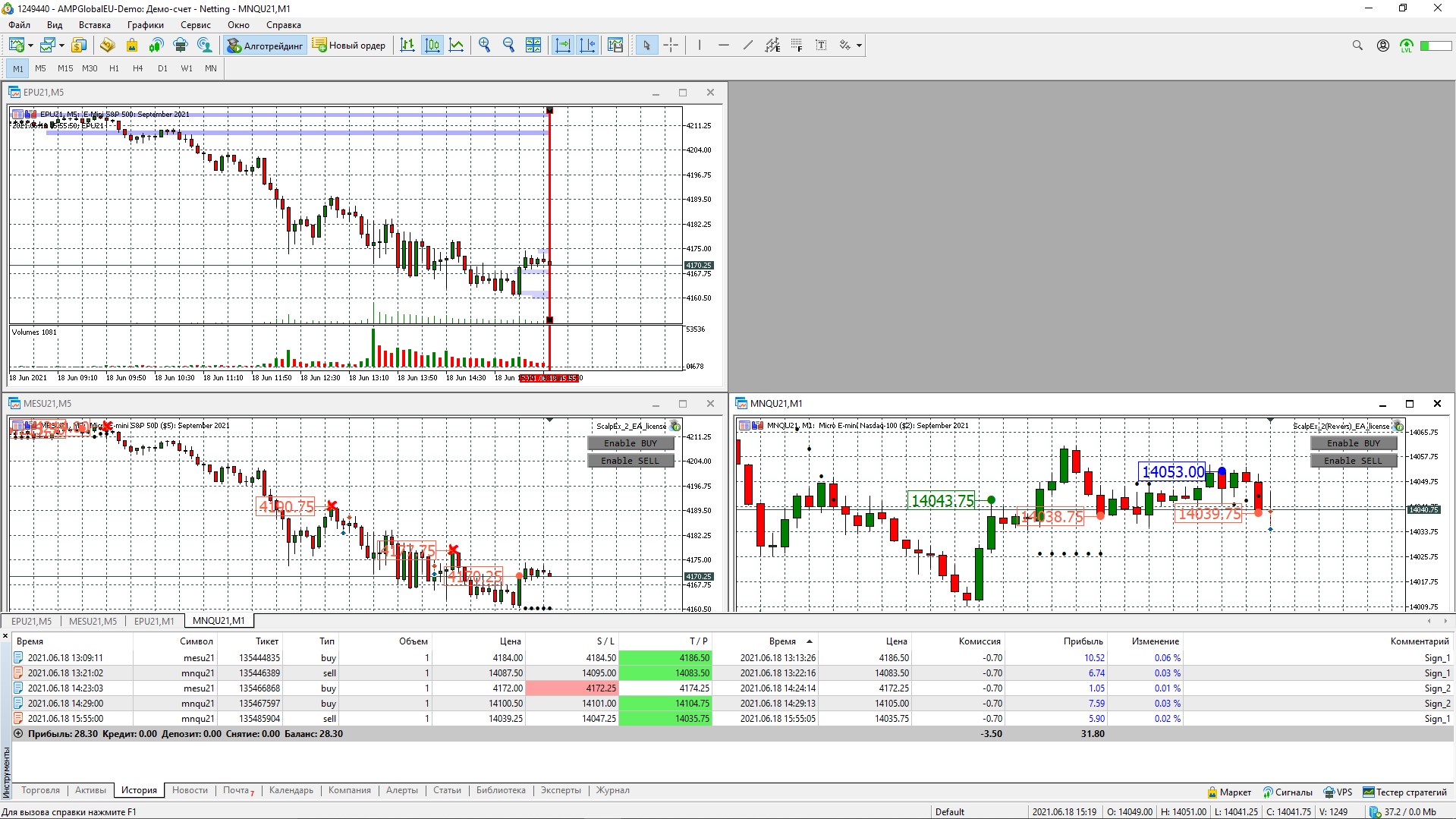Open the Маркет link in toolbox
Image resolution: width=1456 pixels, height=819 pixels.
click(x=1229, y=792)
